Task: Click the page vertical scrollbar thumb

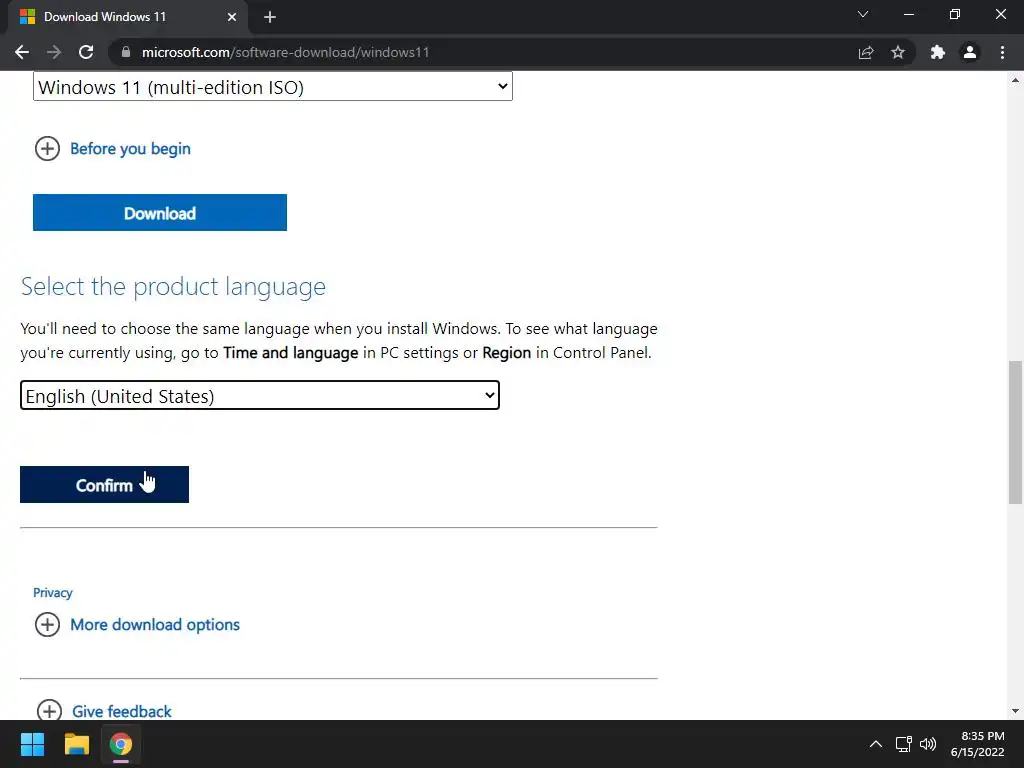Action: point(1015,432)
